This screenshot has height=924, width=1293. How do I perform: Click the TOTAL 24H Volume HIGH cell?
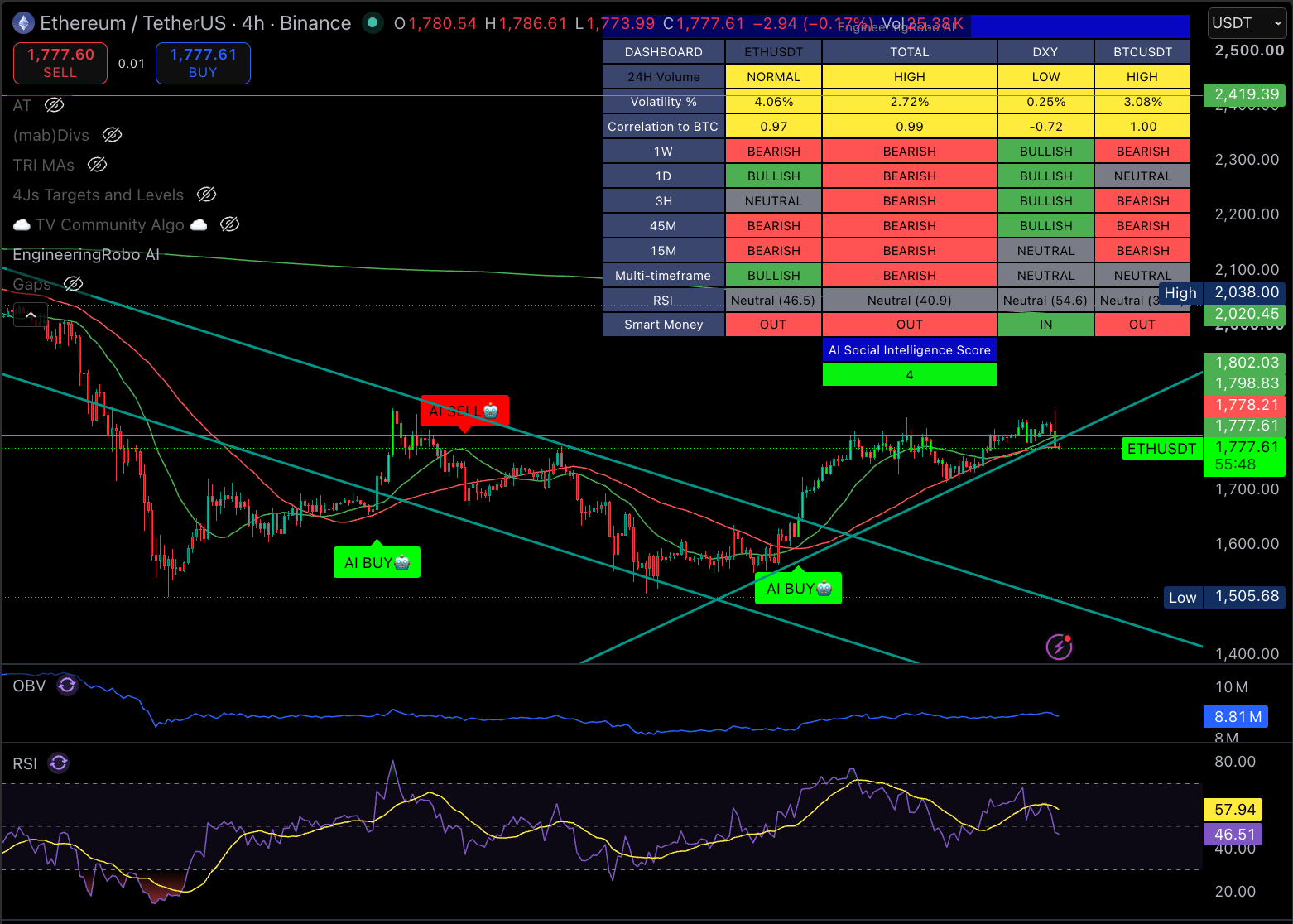click(x=910, y=77)
